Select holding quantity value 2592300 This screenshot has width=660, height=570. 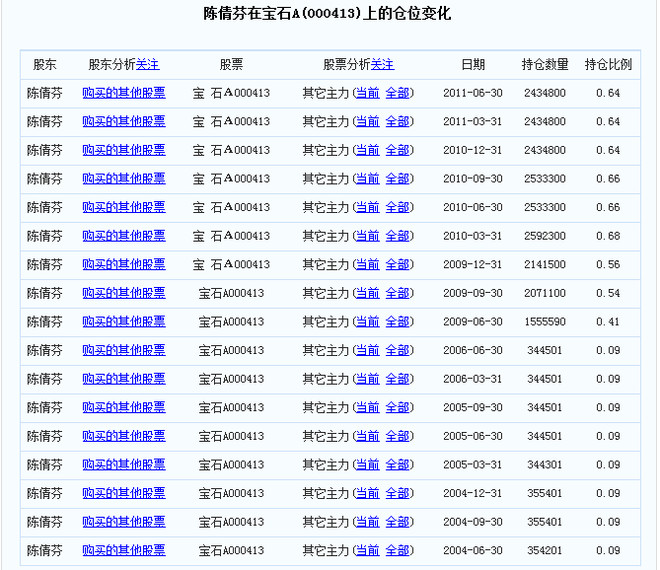pyautogui.click(x=545, y=236)
